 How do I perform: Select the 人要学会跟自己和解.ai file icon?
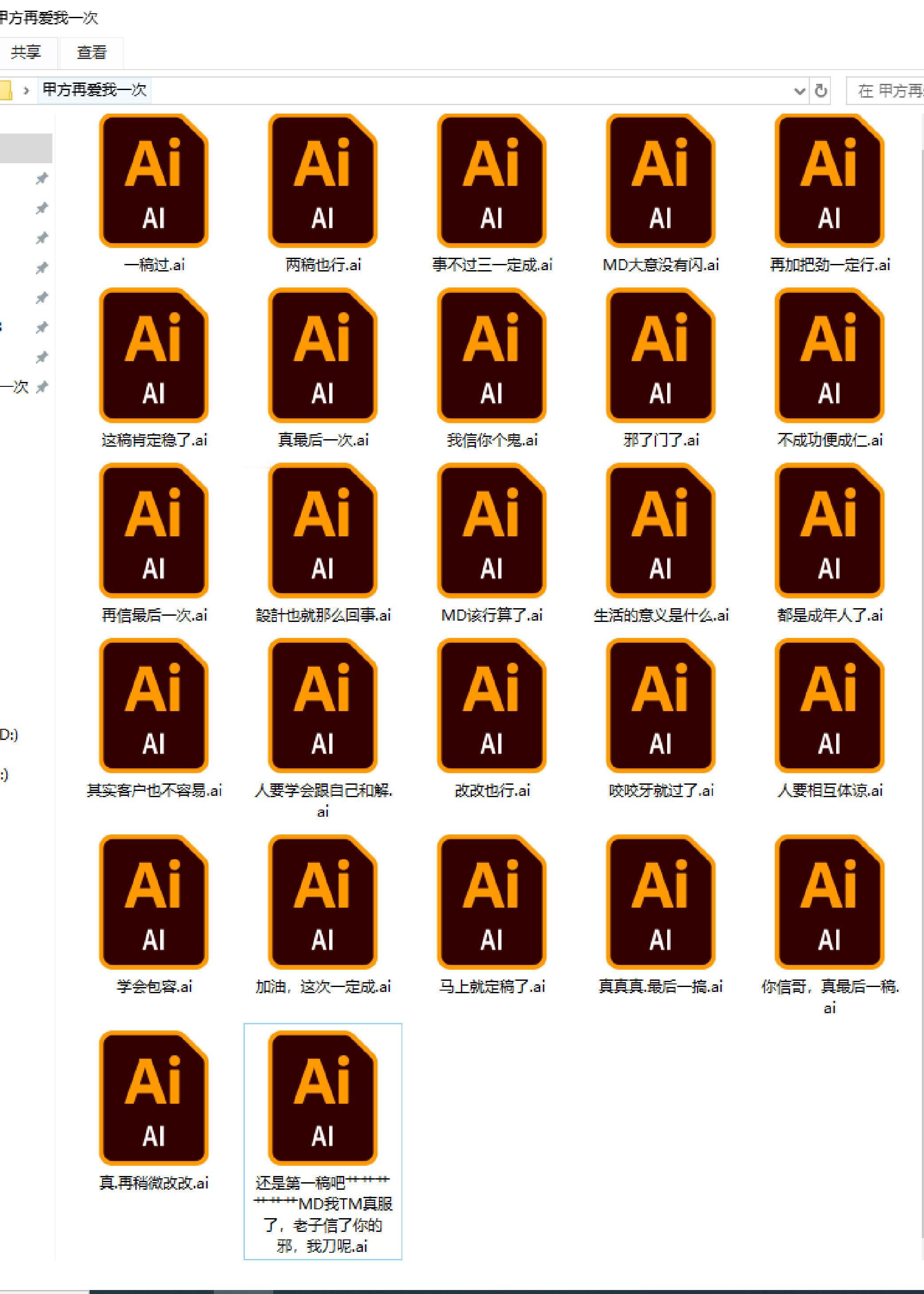pyautogui.click(x=322, y=706)
